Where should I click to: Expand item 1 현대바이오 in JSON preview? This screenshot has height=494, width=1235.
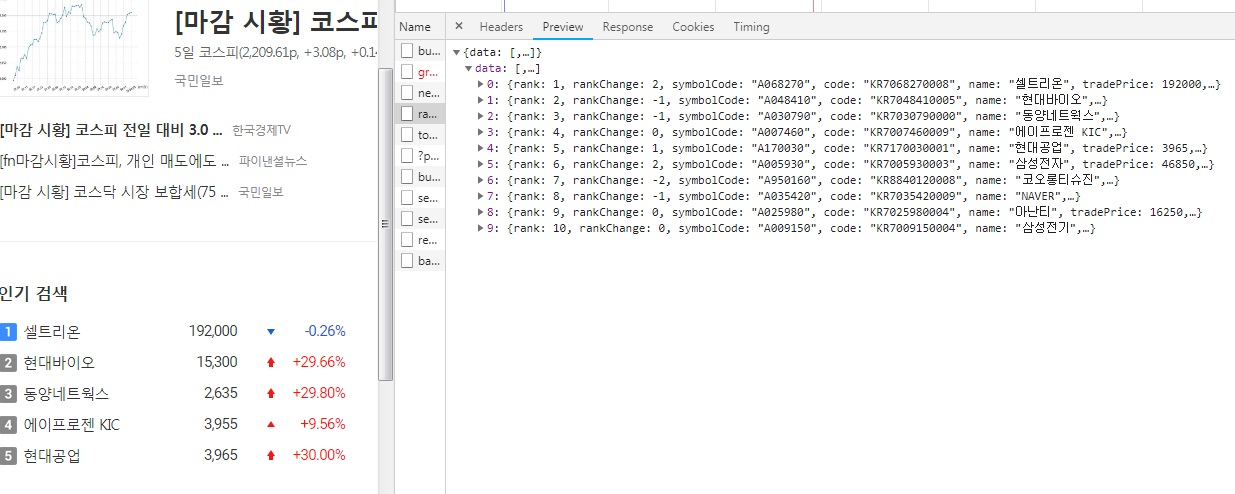[481, 100]
